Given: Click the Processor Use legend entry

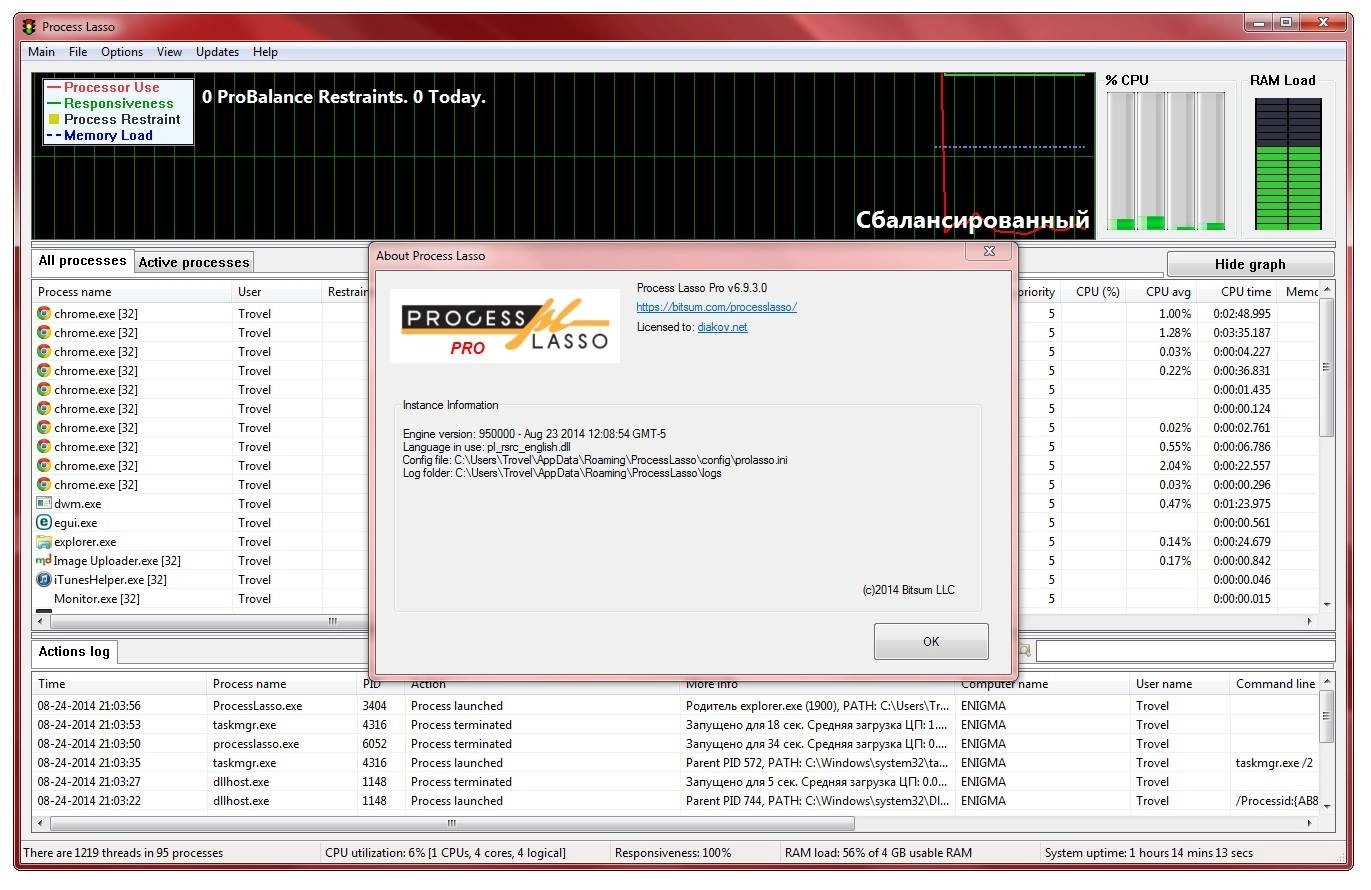Looking at the screenshot, I should (104, 87).
